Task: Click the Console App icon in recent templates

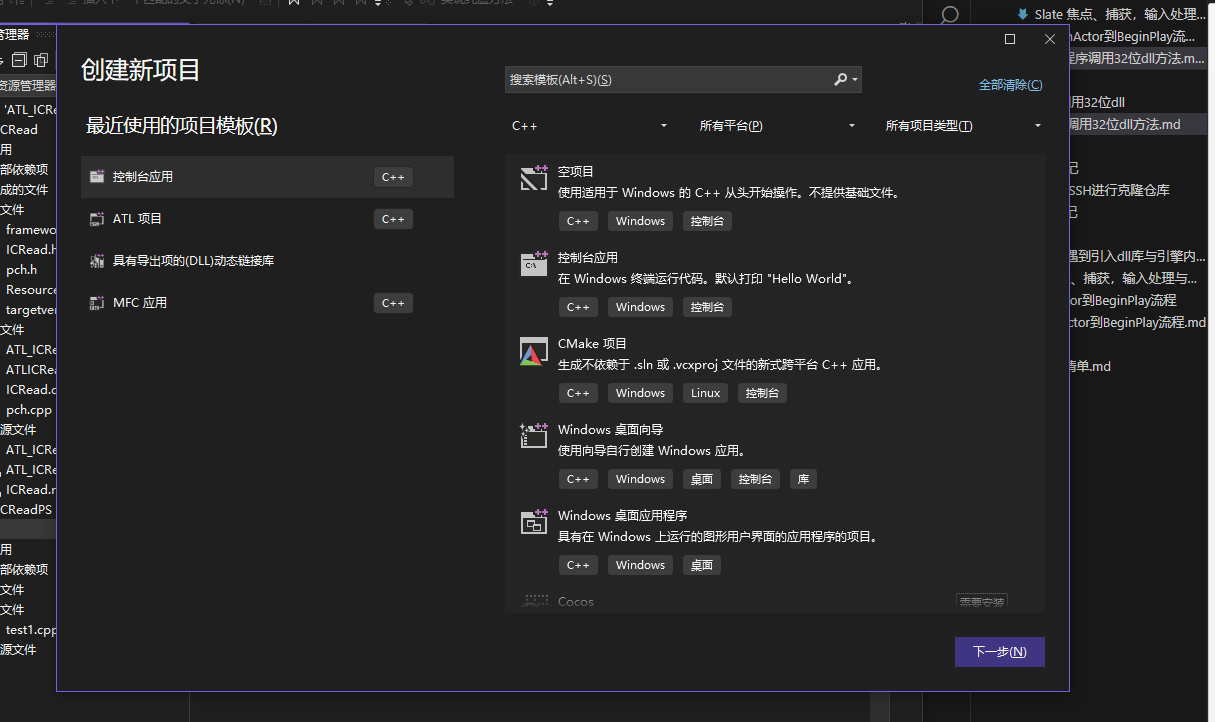Action: (x=97, y=177)
